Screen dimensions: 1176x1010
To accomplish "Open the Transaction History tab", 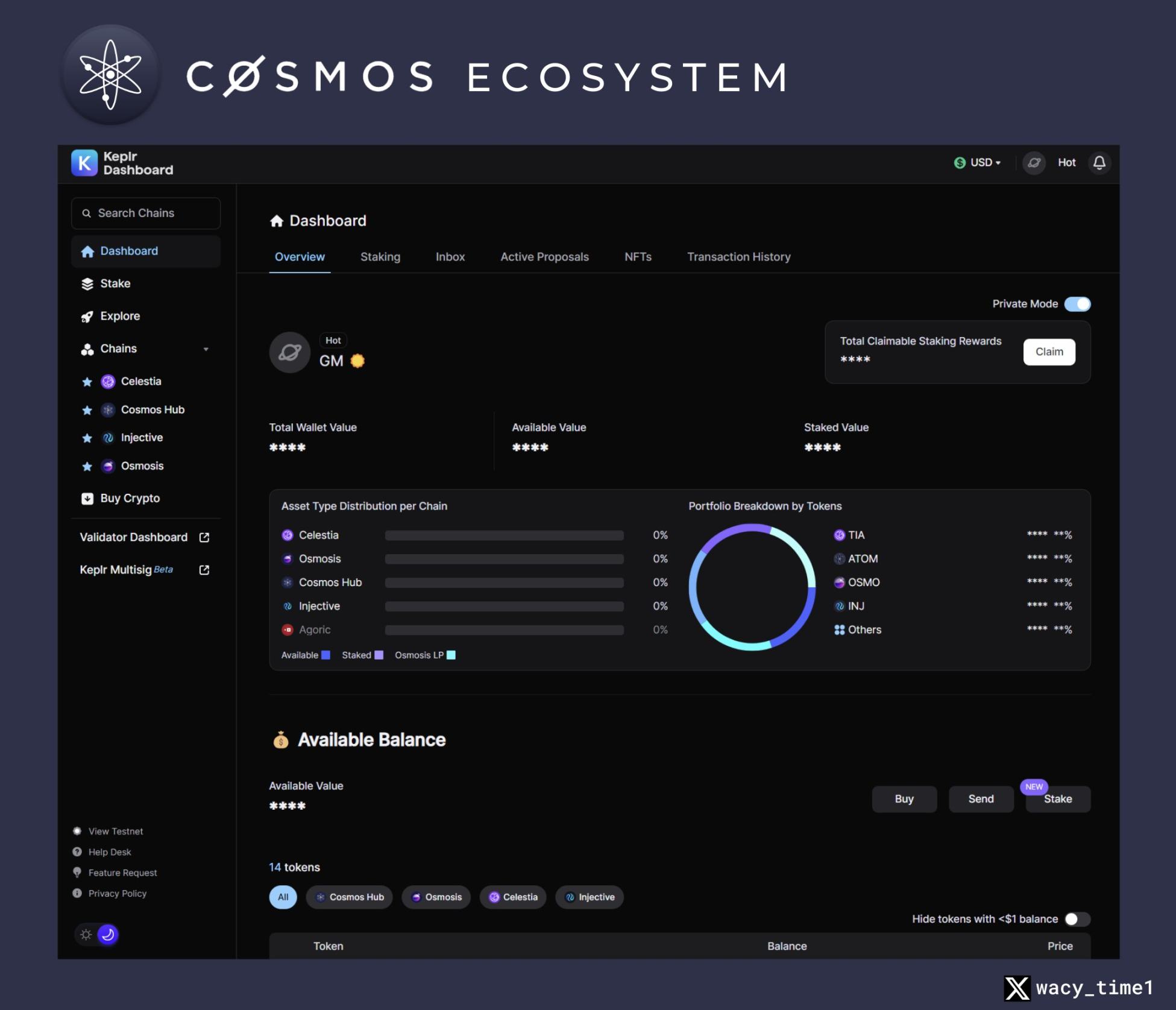I will coord(738,257).
